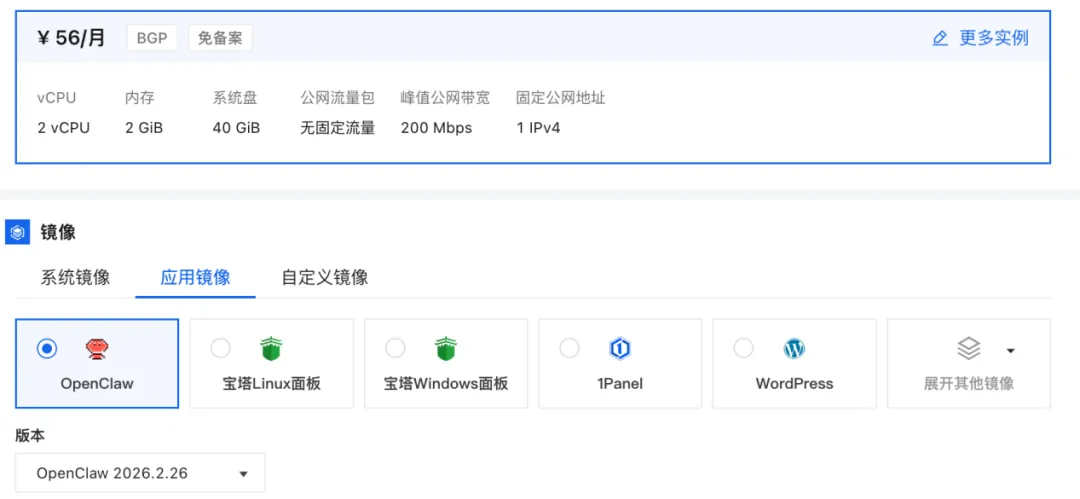This screenshot has height=499, width=1080.
Task: Click the 公网流量包 label
Action: point(338,98)
